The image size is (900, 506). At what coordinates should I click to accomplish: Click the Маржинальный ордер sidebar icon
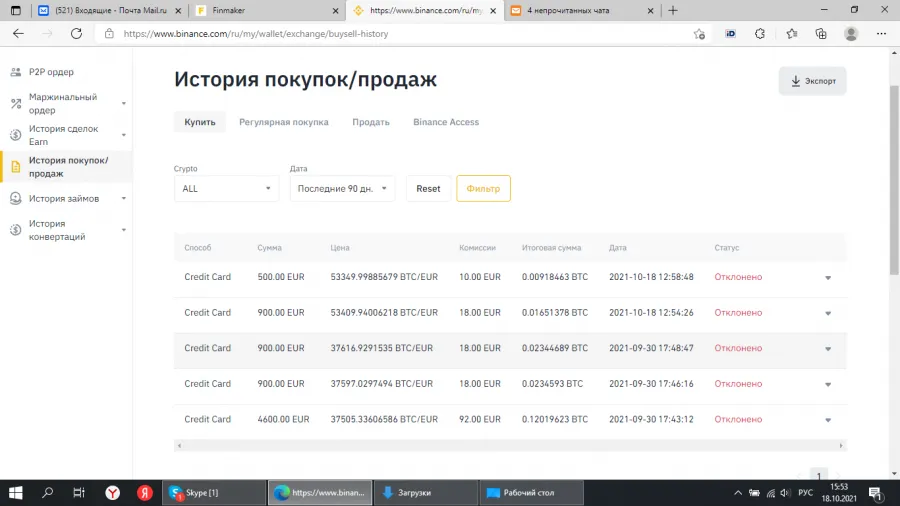(15, 104)
